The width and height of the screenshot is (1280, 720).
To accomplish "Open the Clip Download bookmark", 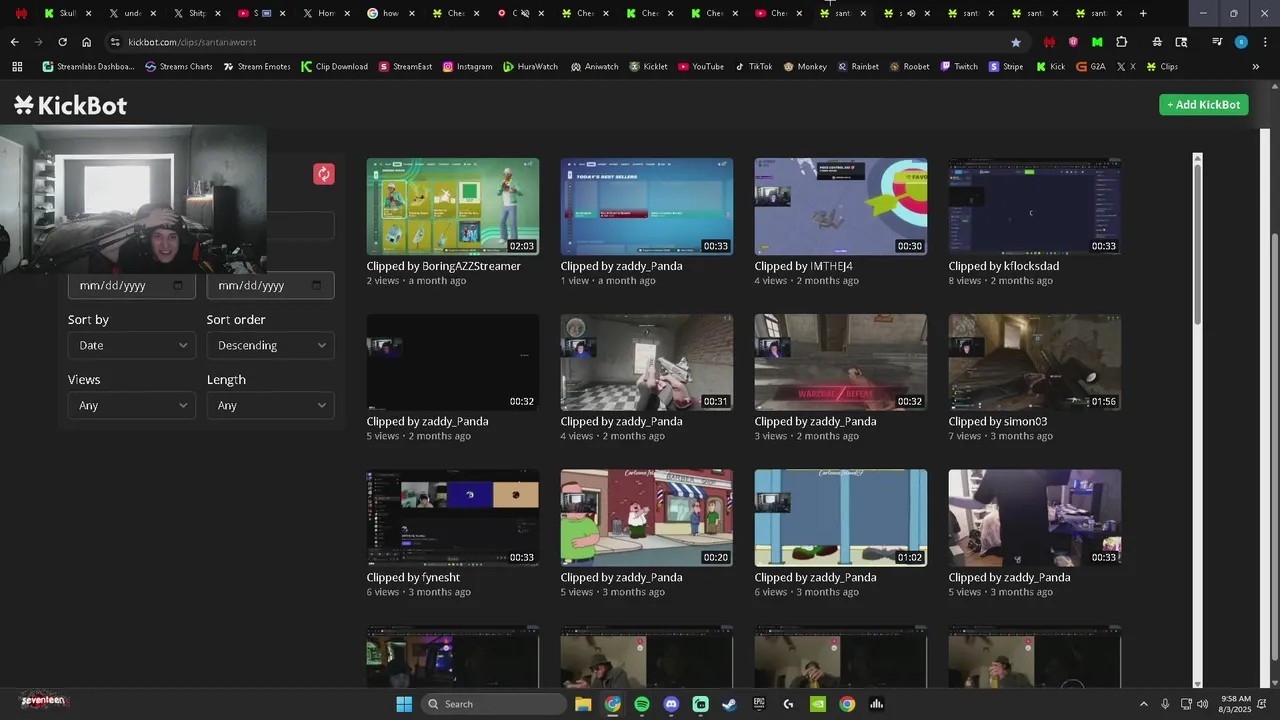I will pos(335,66).
